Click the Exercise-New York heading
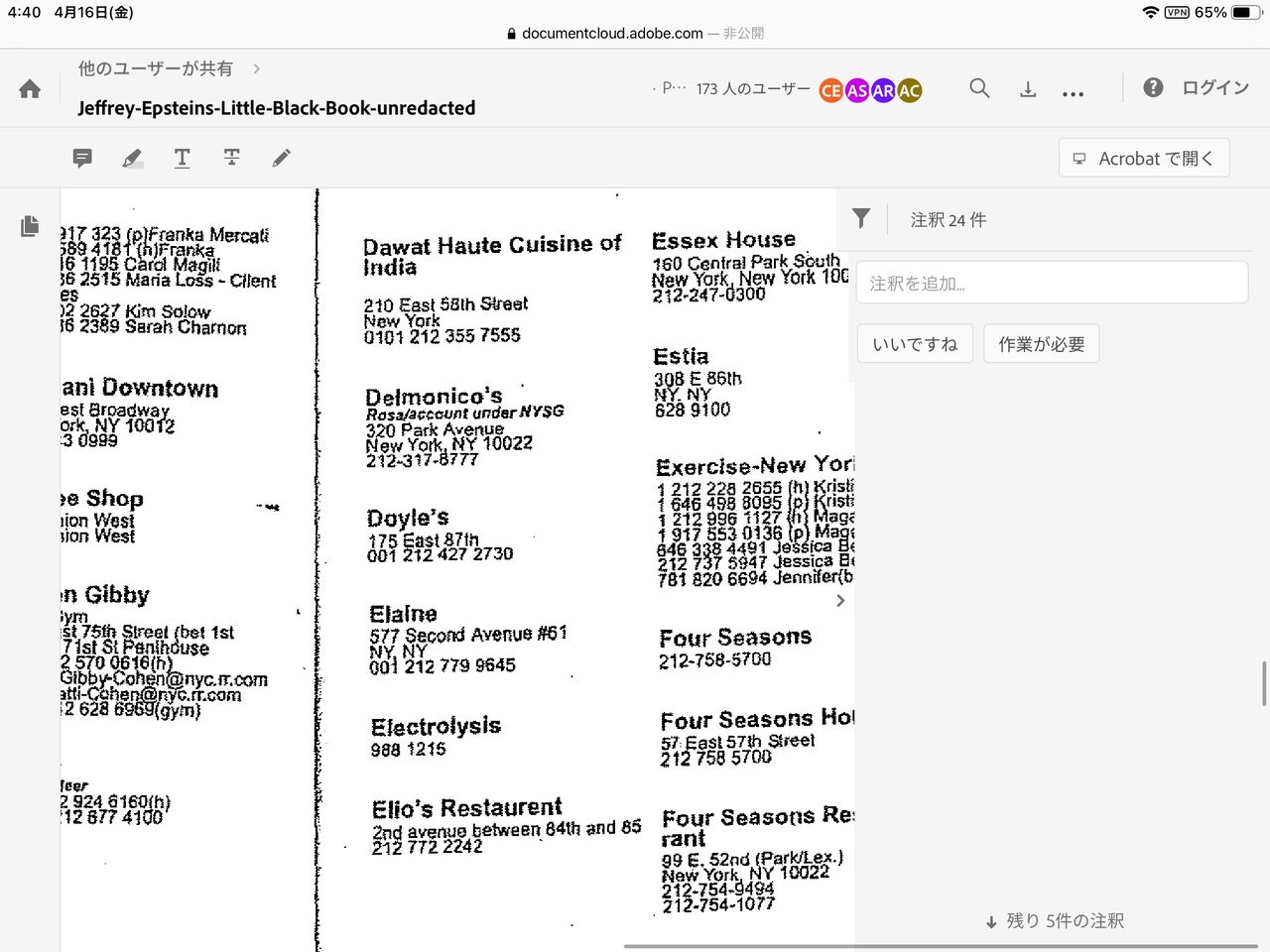Image resolution: width=1270 pixels, height=952 pixels. point(755,466)
